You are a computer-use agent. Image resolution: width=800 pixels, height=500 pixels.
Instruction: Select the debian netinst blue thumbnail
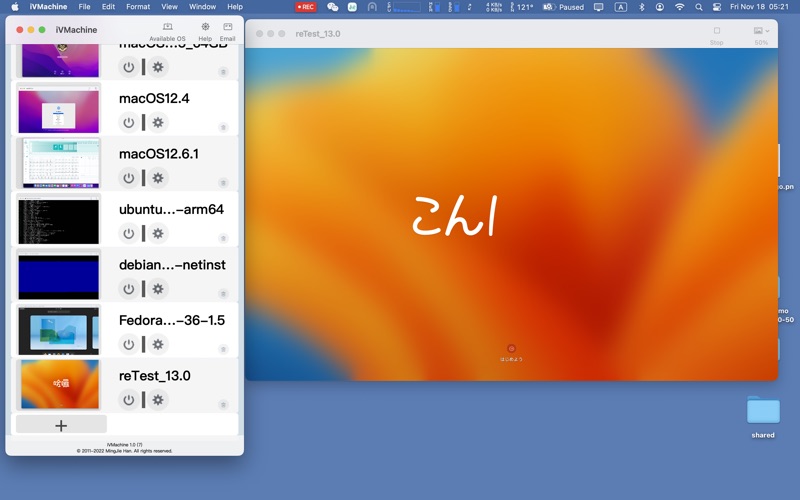59,276
